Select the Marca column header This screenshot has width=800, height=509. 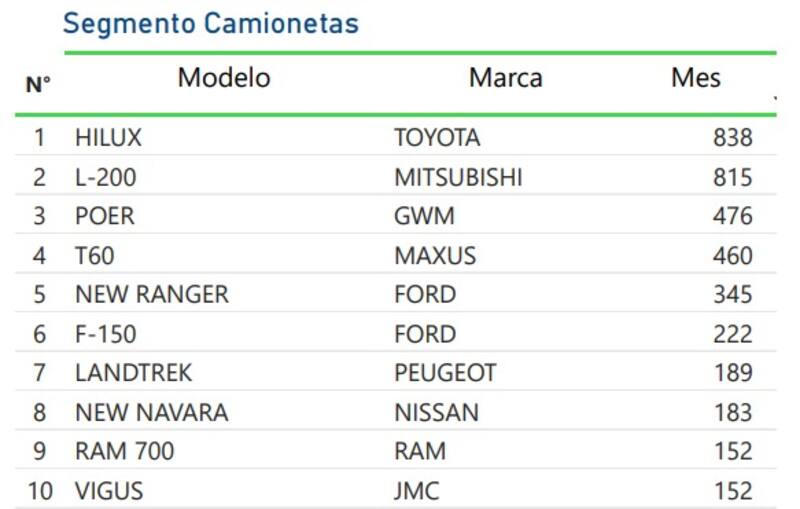505,78
